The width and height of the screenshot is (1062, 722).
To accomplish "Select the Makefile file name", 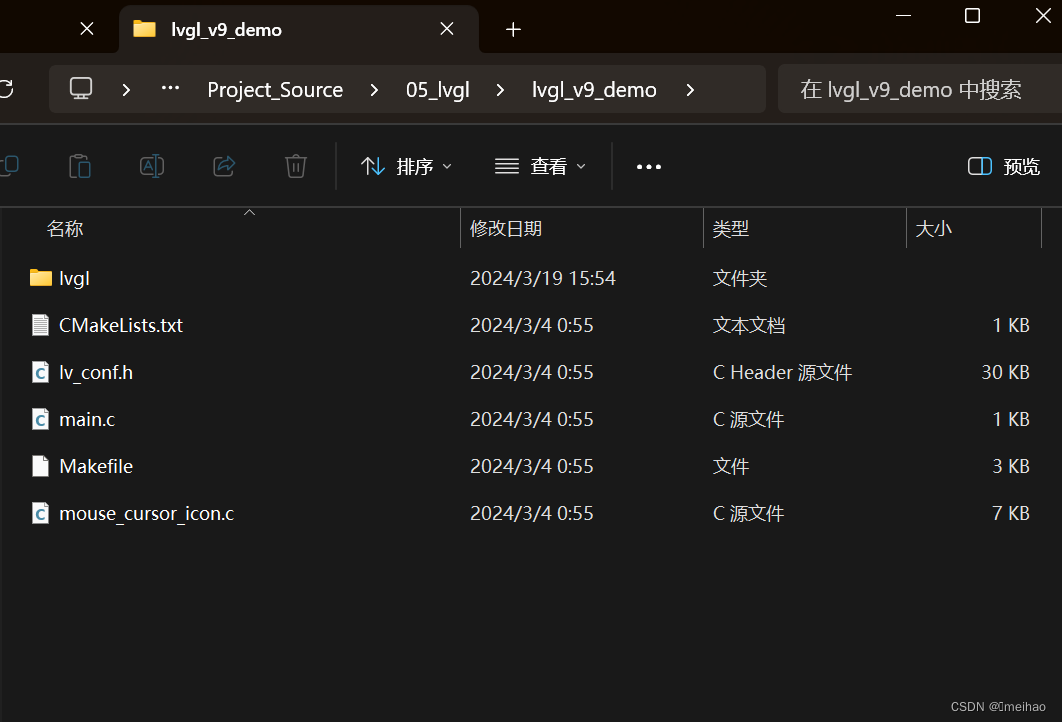I will [96, 466].
